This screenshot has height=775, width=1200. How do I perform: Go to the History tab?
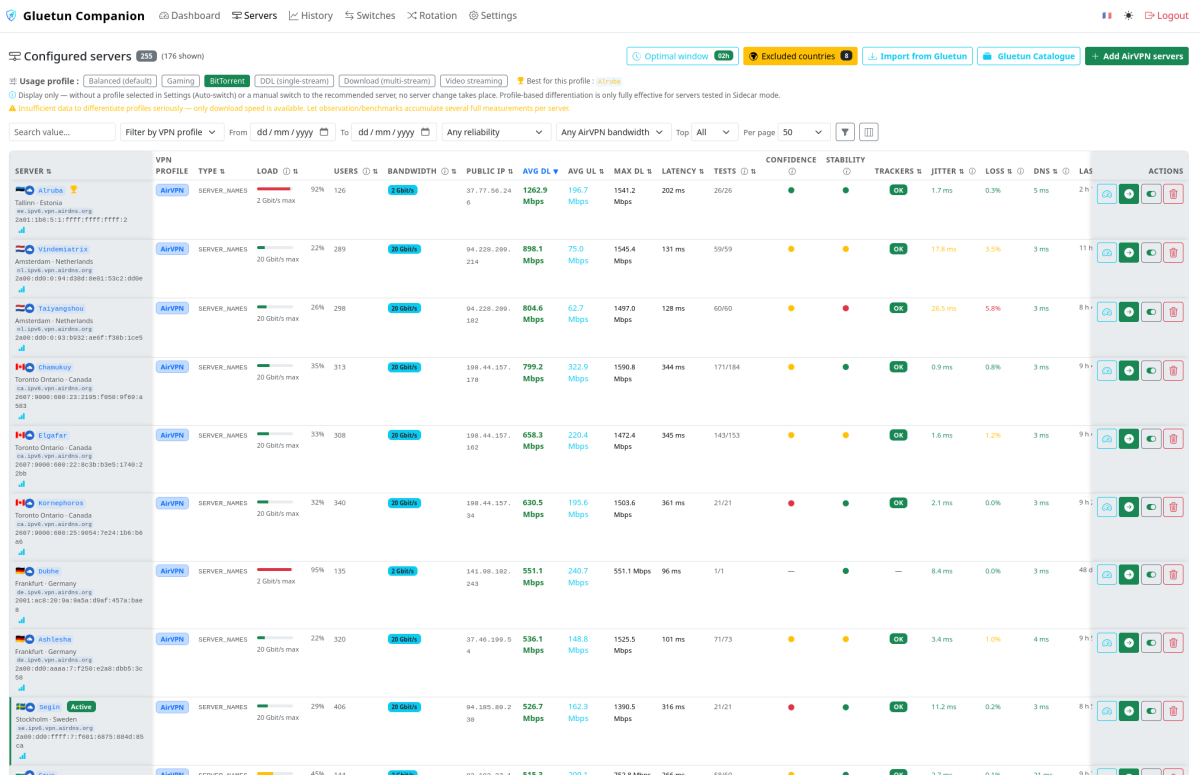(311, 16)
